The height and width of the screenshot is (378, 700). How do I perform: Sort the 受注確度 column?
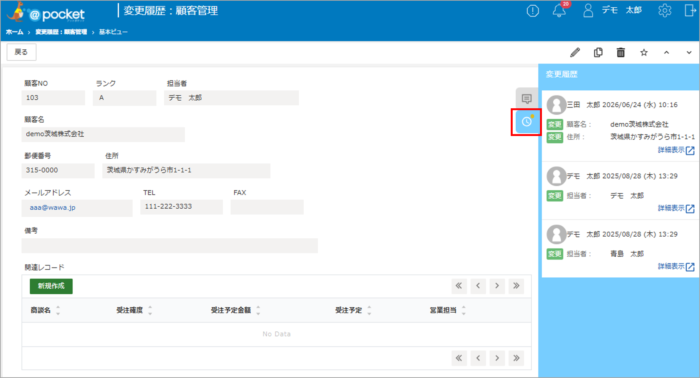point(150,310)
